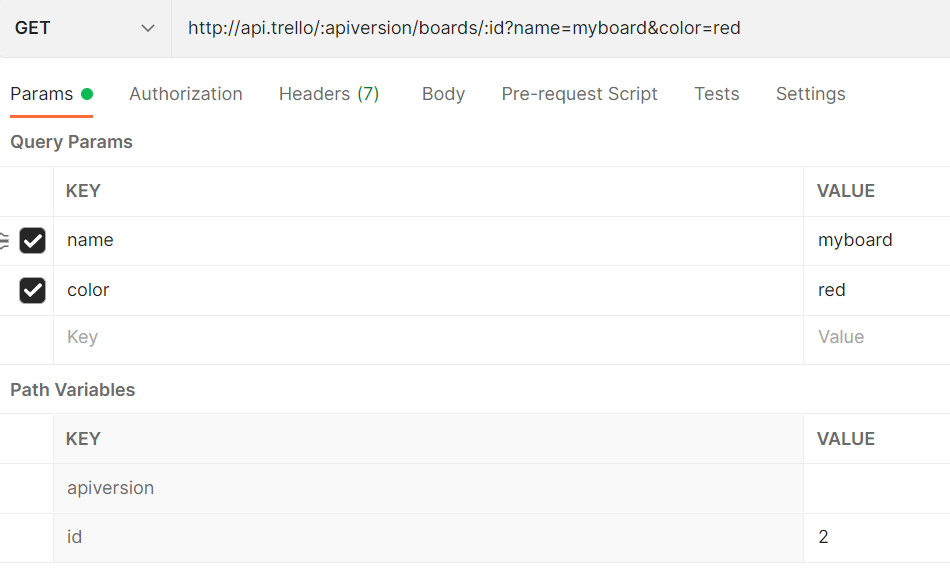Go to the Body tab
Viewport: 950px width, 573px height.
coord(443,94)
